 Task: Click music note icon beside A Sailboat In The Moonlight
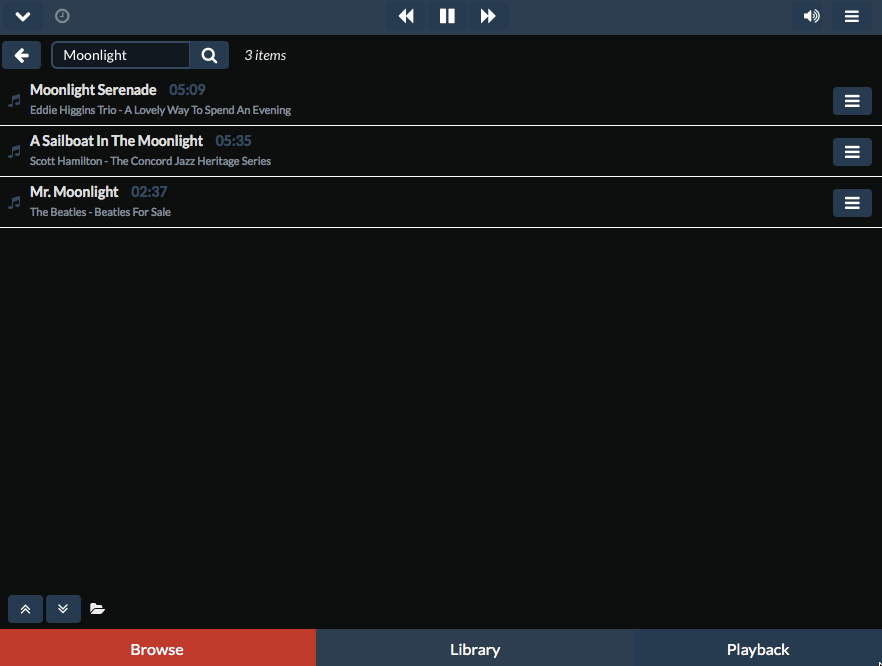15,151
